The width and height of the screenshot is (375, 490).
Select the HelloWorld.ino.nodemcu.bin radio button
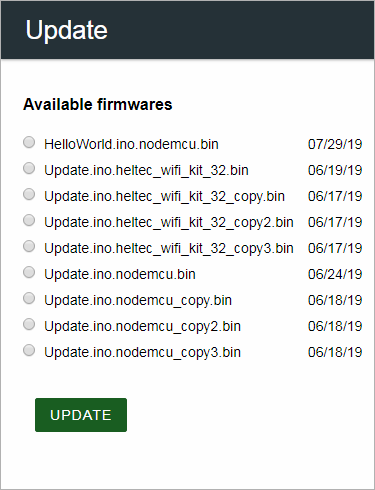coord(29,142)
